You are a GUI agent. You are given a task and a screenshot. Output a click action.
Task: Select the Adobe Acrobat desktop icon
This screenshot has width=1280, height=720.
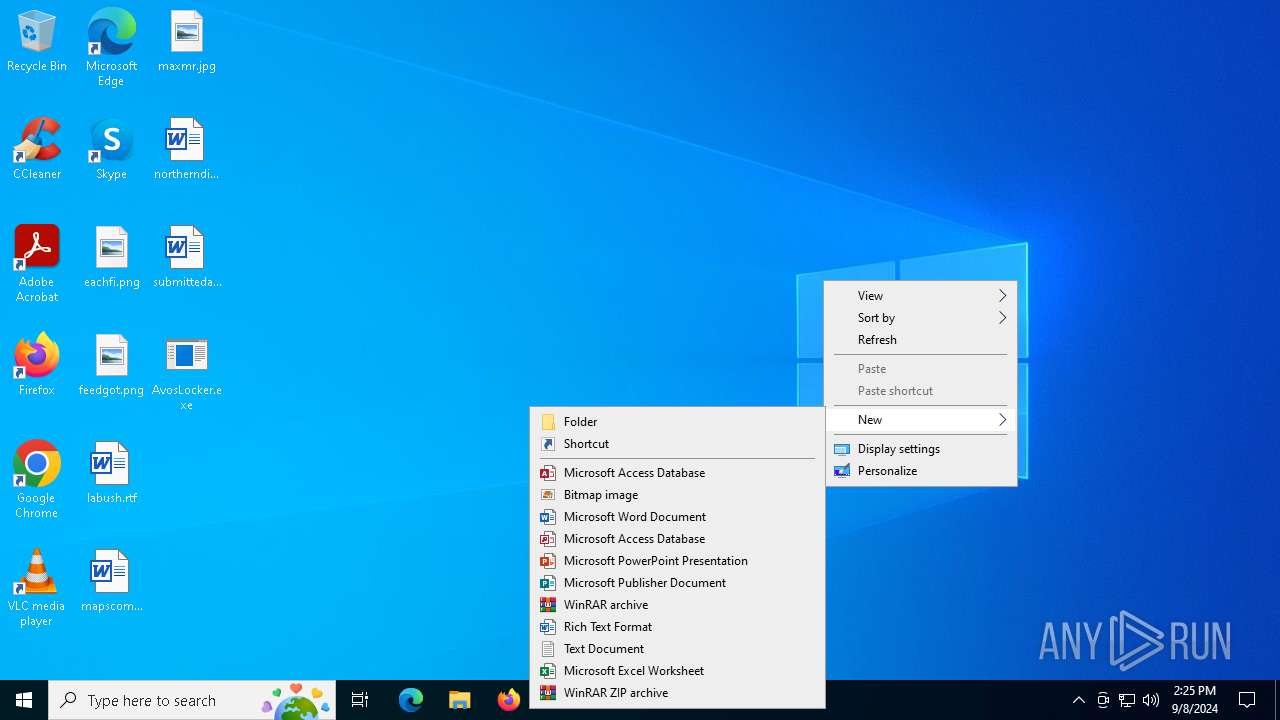coord(37,264)
